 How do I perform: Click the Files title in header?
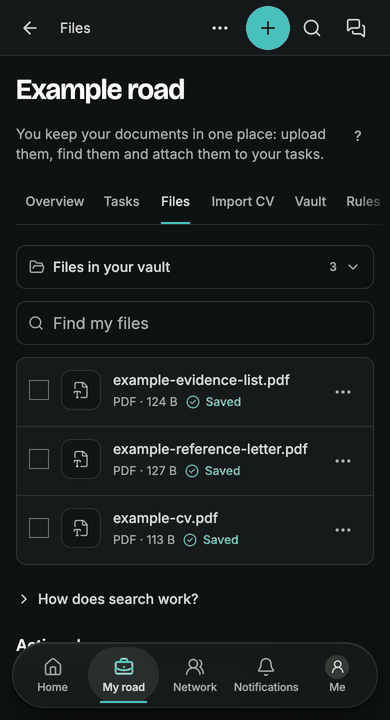[x=75, y=28]
